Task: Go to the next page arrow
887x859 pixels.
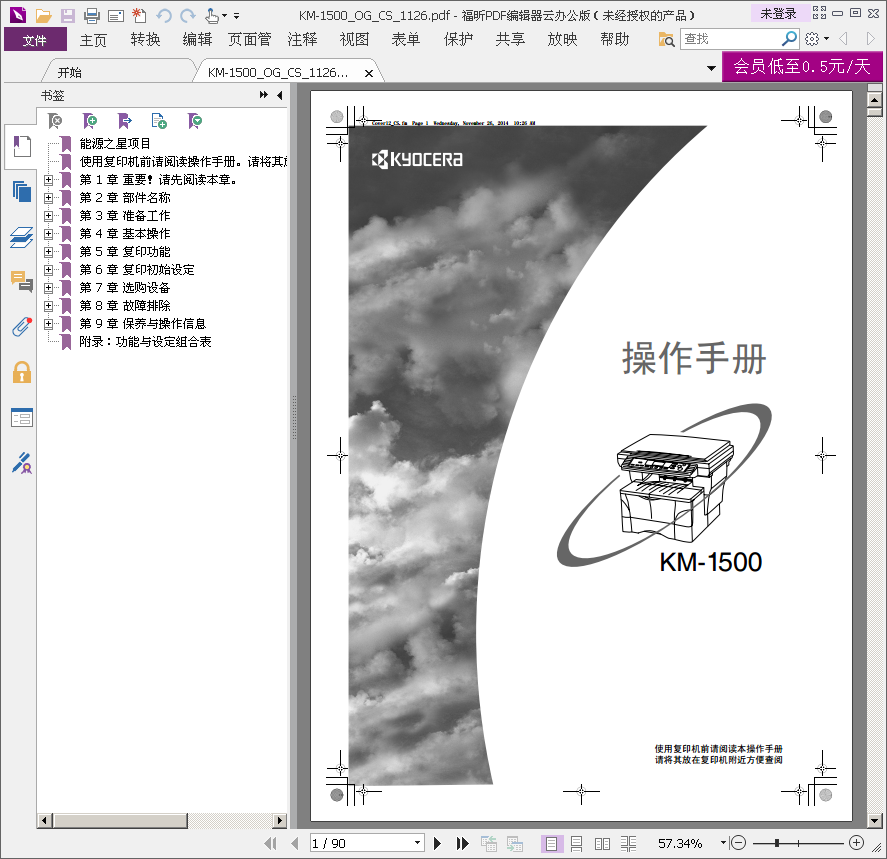Action: 437,843
